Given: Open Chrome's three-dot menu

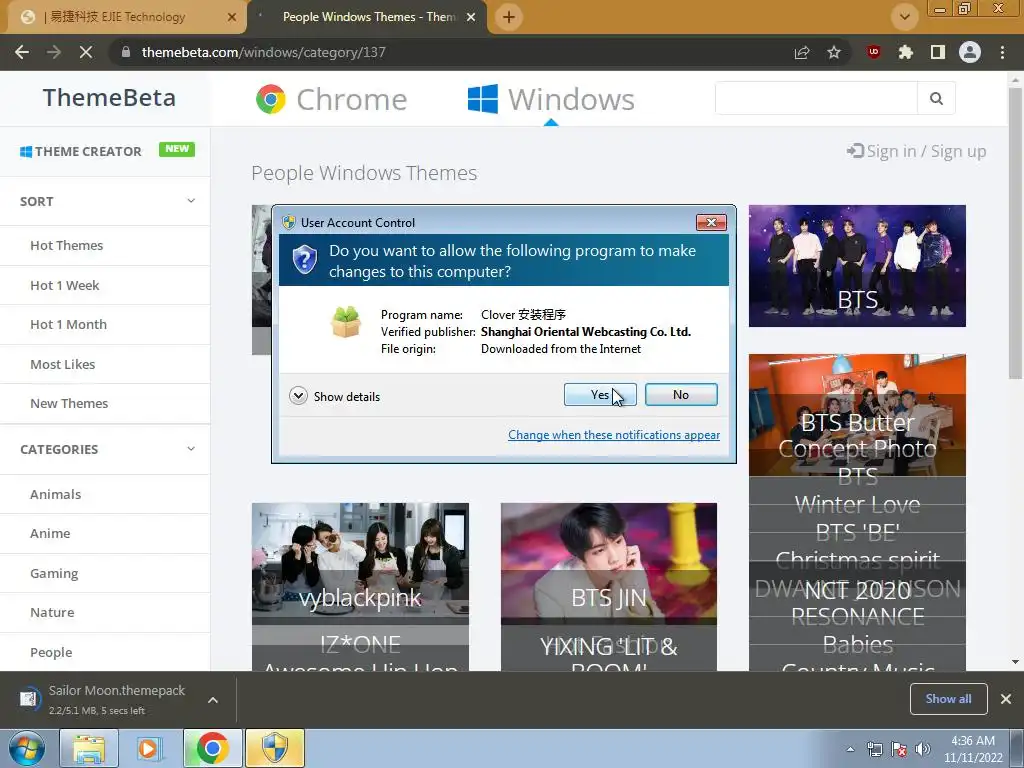Looking at the screenshot, I should tap(1002, 52).
